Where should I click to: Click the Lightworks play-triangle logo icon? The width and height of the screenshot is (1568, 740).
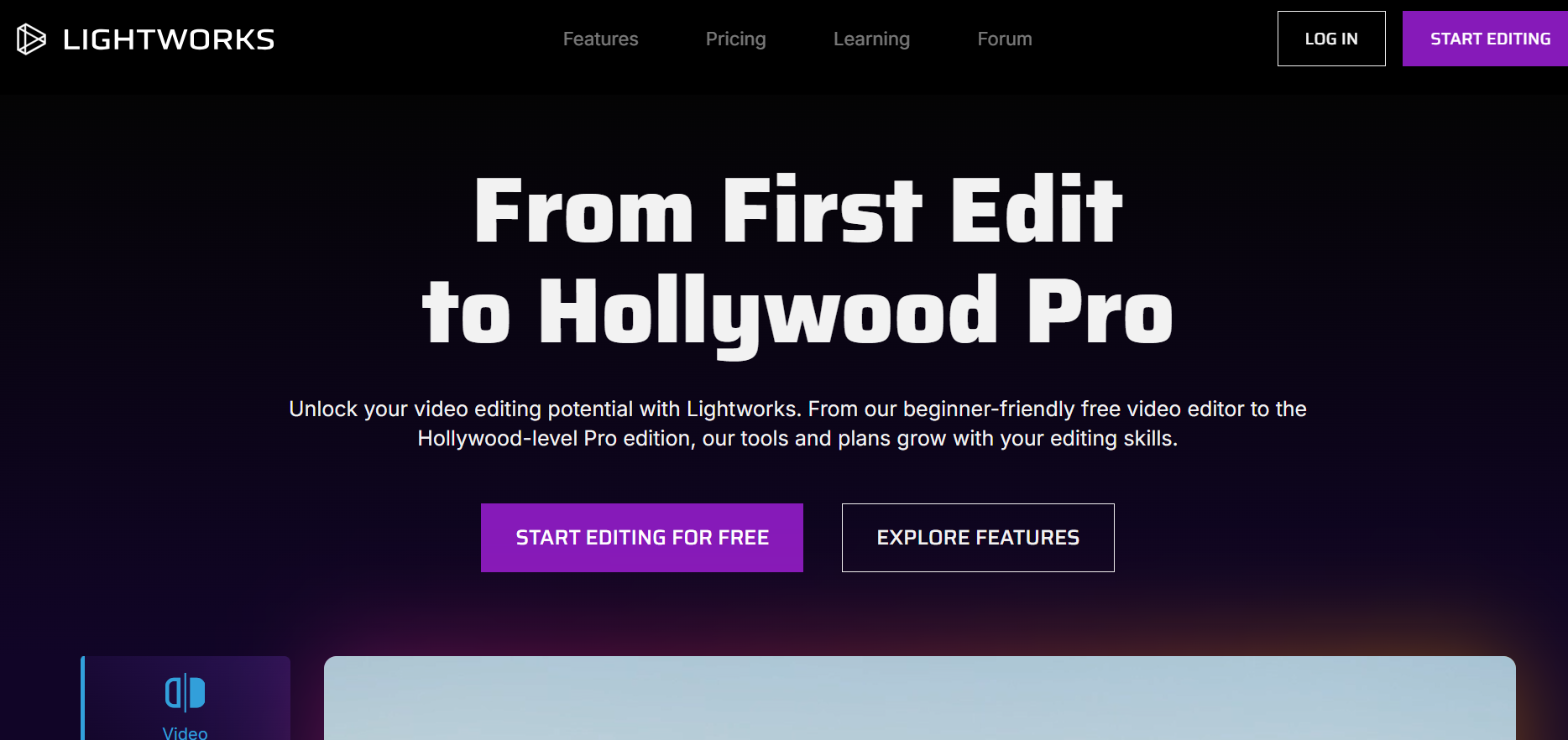pyautogui.click(x=31, y=39)
